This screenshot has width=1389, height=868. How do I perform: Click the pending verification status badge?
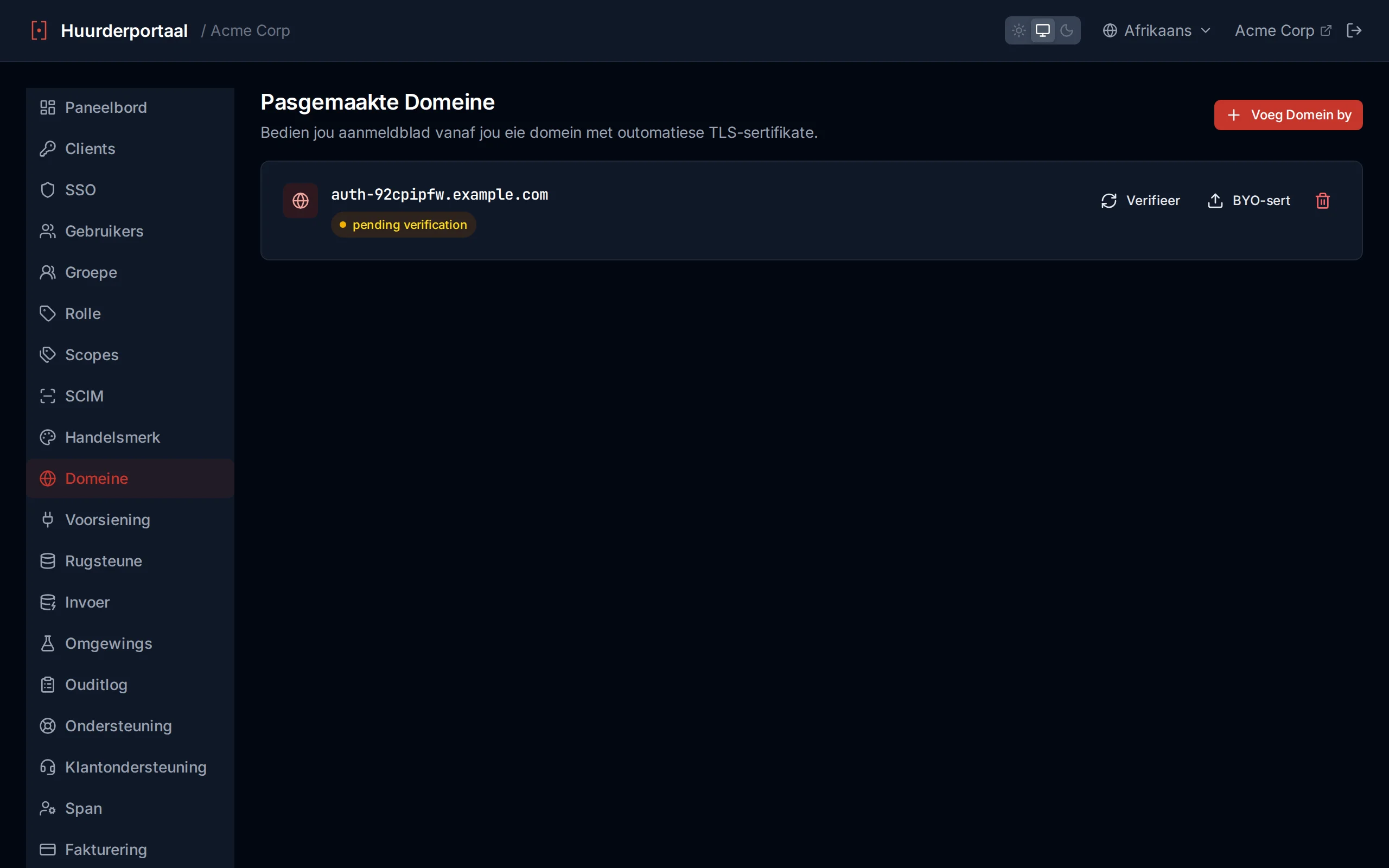(404, 225)
